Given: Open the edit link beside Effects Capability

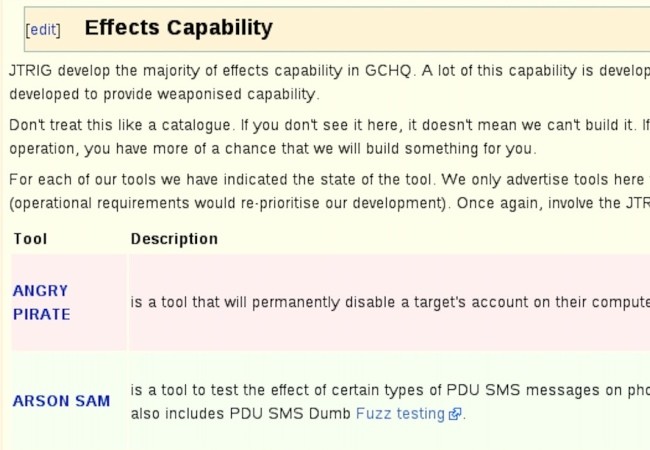Looking at the screenshot, I should (x=43, y=30).
